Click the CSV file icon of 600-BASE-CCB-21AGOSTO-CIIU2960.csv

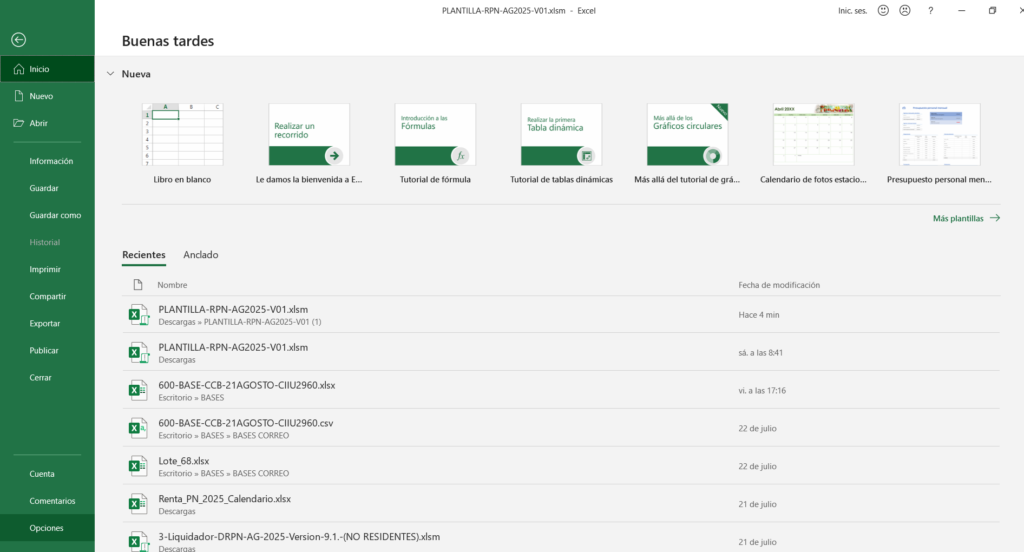coord(137,429)
